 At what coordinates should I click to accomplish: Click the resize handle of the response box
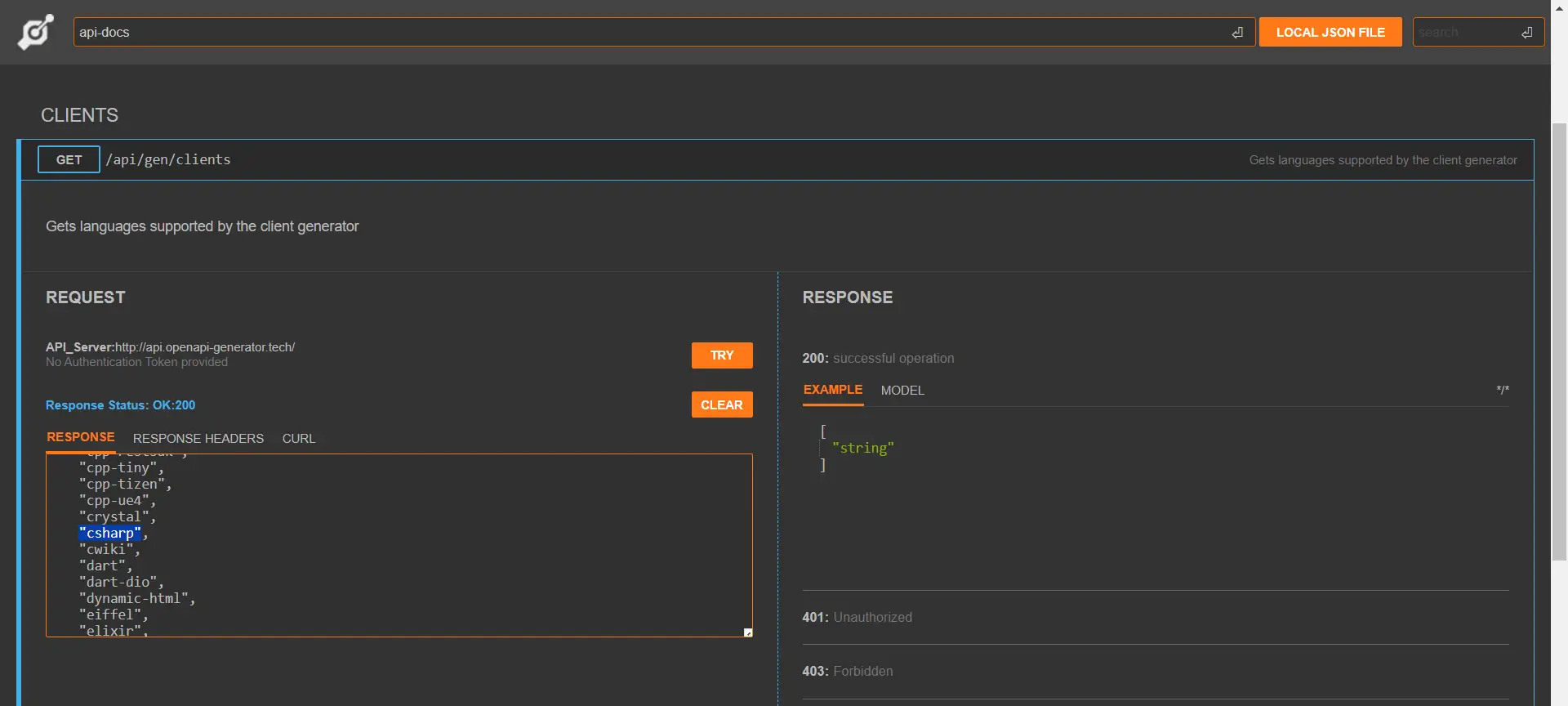click(x=747, y=632)
